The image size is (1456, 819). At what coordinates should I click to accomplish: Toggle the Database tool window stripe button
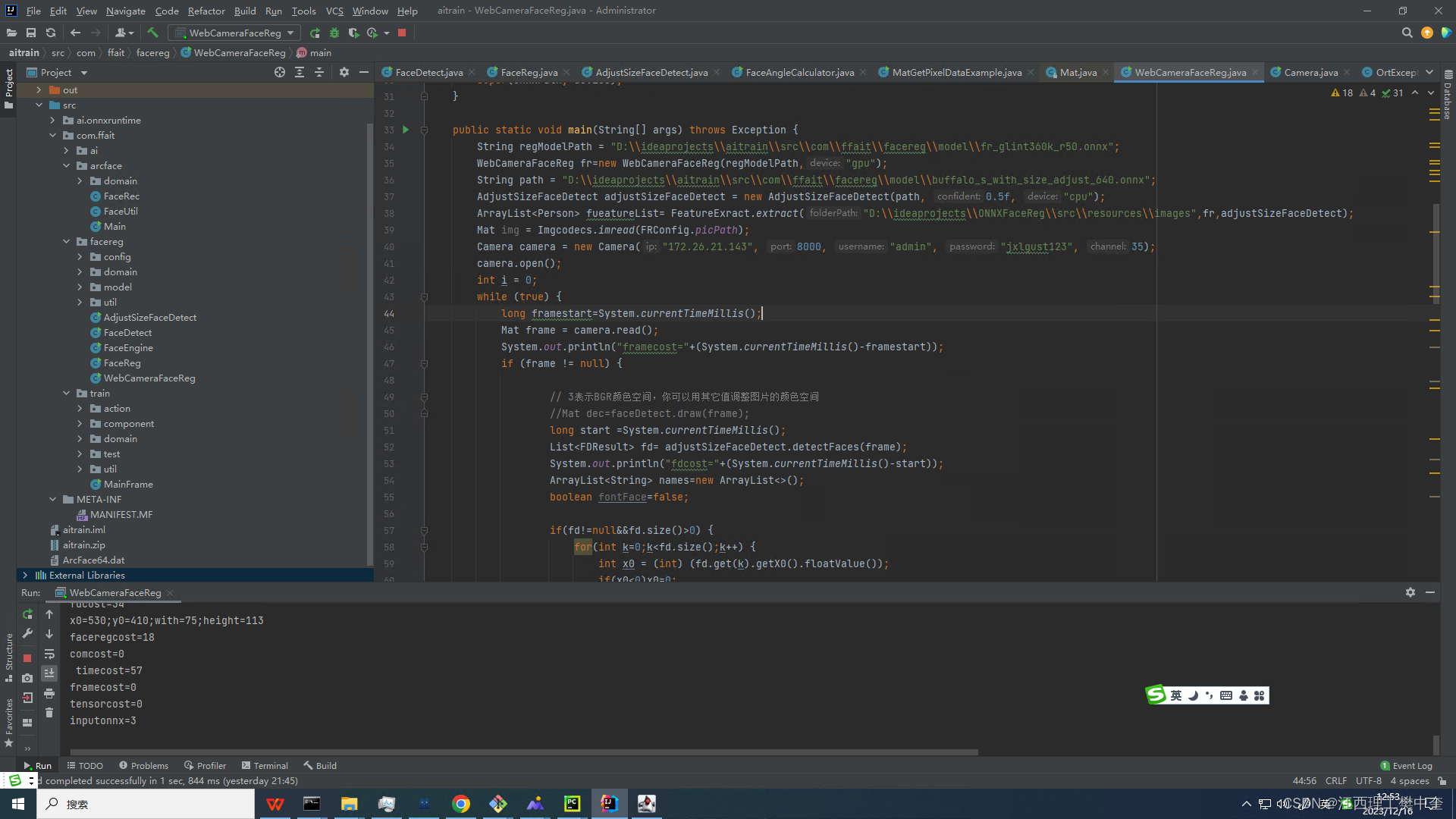[x=1448, y=95]
